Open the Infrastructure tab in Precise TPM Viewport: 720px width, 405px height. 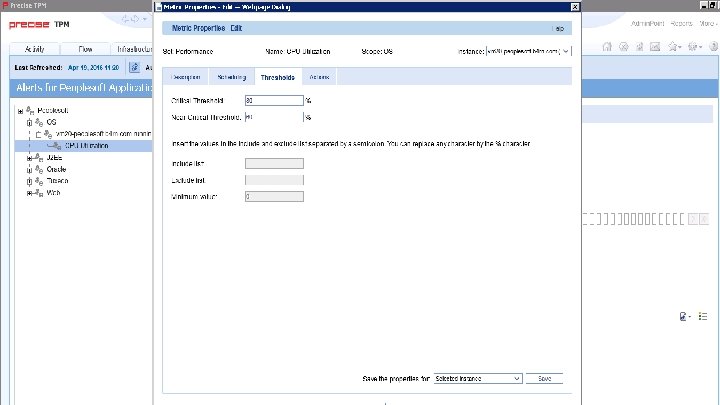tap(132, 49)
